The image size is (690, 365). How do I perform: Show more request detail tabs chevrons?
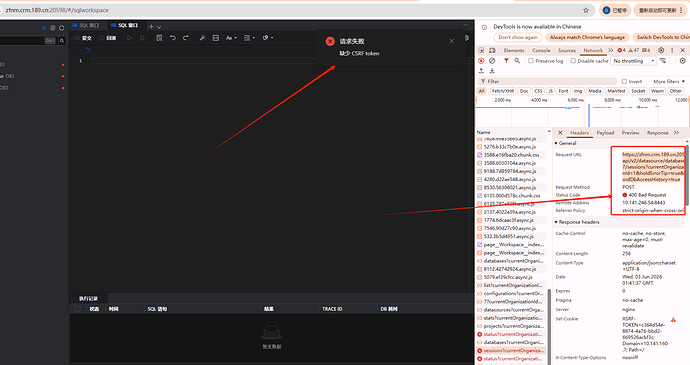[x=676, y=133]
